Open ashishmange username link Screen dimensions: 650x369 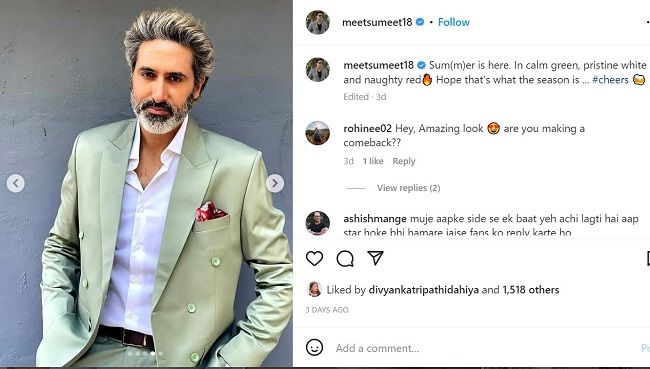pos(375,219)
